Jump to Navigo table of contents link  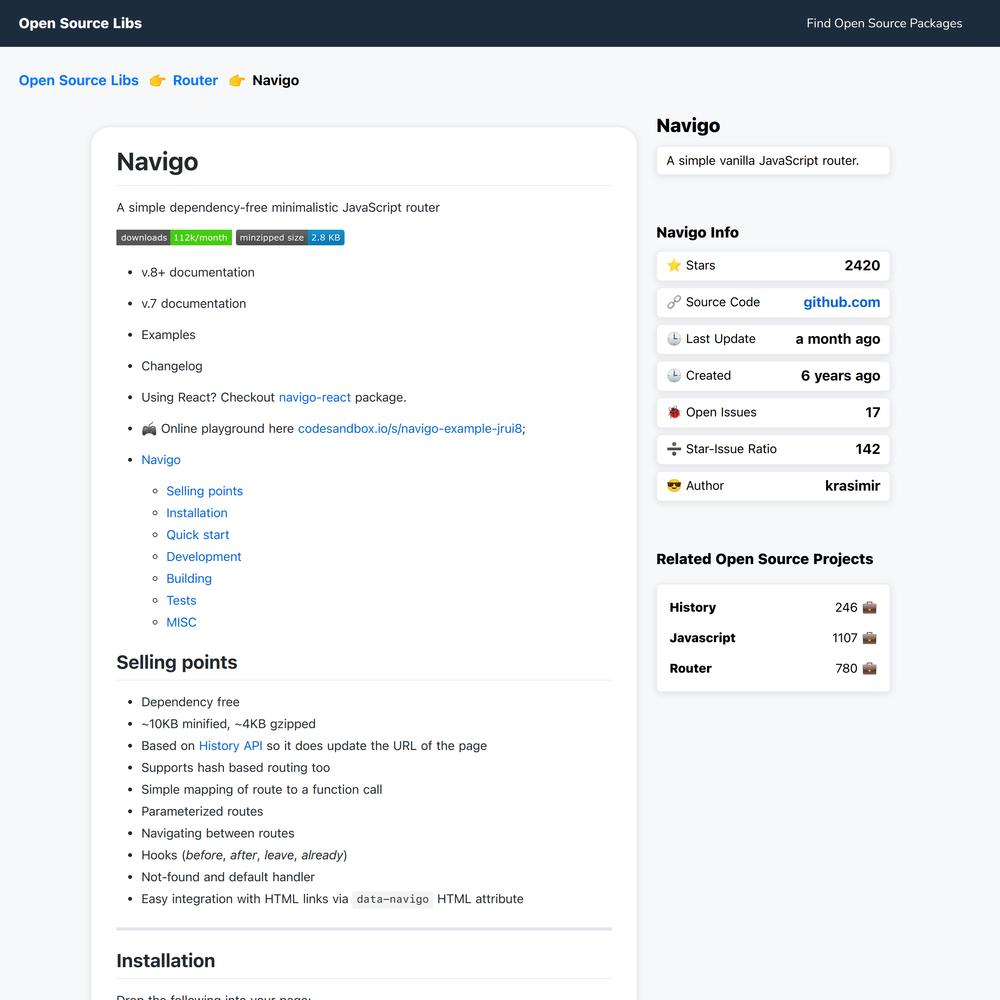tap(161, 460)
